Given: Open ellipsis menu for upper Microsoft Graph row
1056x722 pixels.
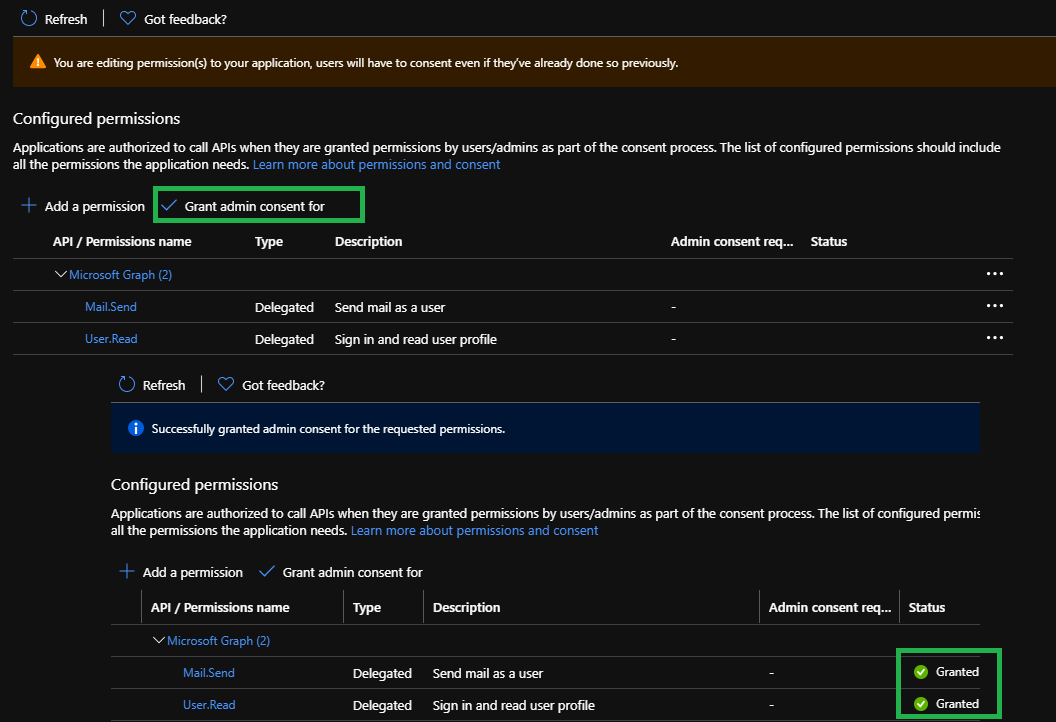Looking at the screenshot, I should pos(995,273).
